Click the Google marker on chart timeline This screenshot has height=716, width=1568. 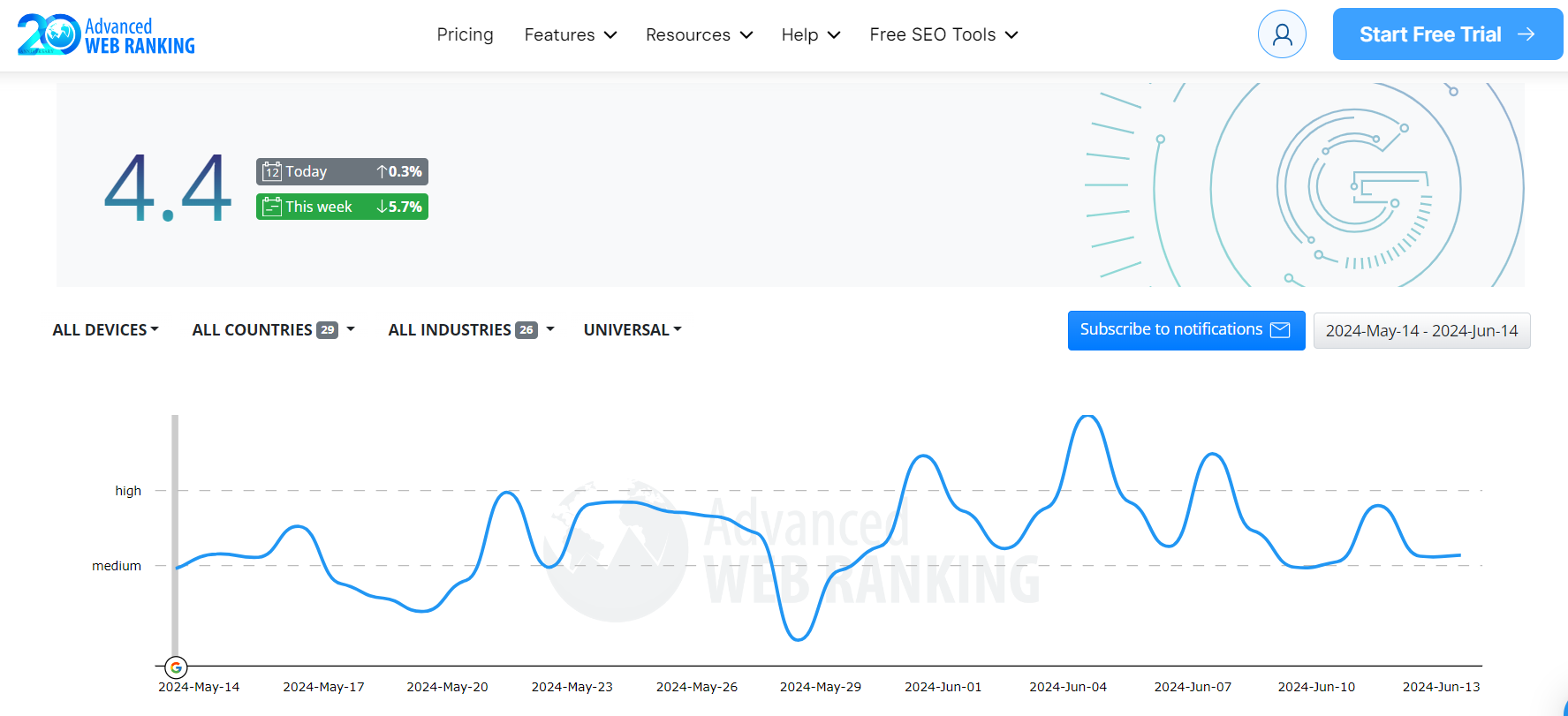(176, 667)
